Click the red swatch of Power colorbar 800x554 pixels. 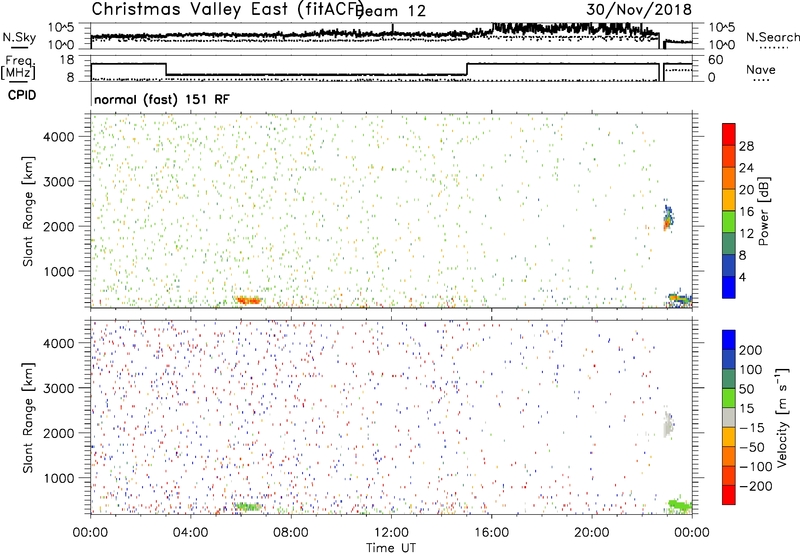click(x=729, y=134)
